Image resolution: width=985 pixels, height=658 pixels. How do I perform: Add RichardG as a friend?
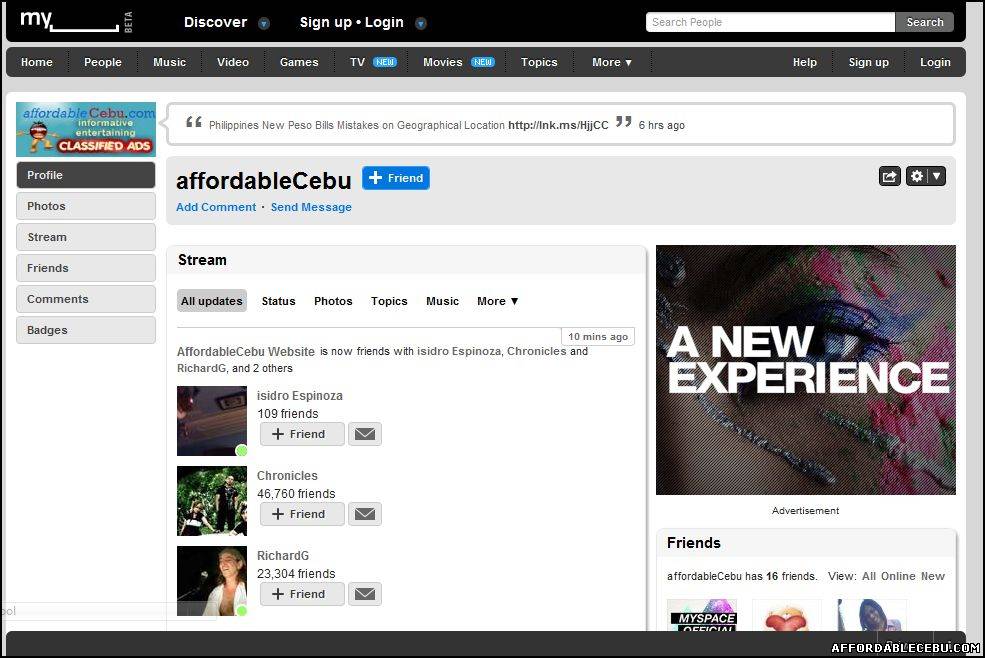click(x=302, y=594)
